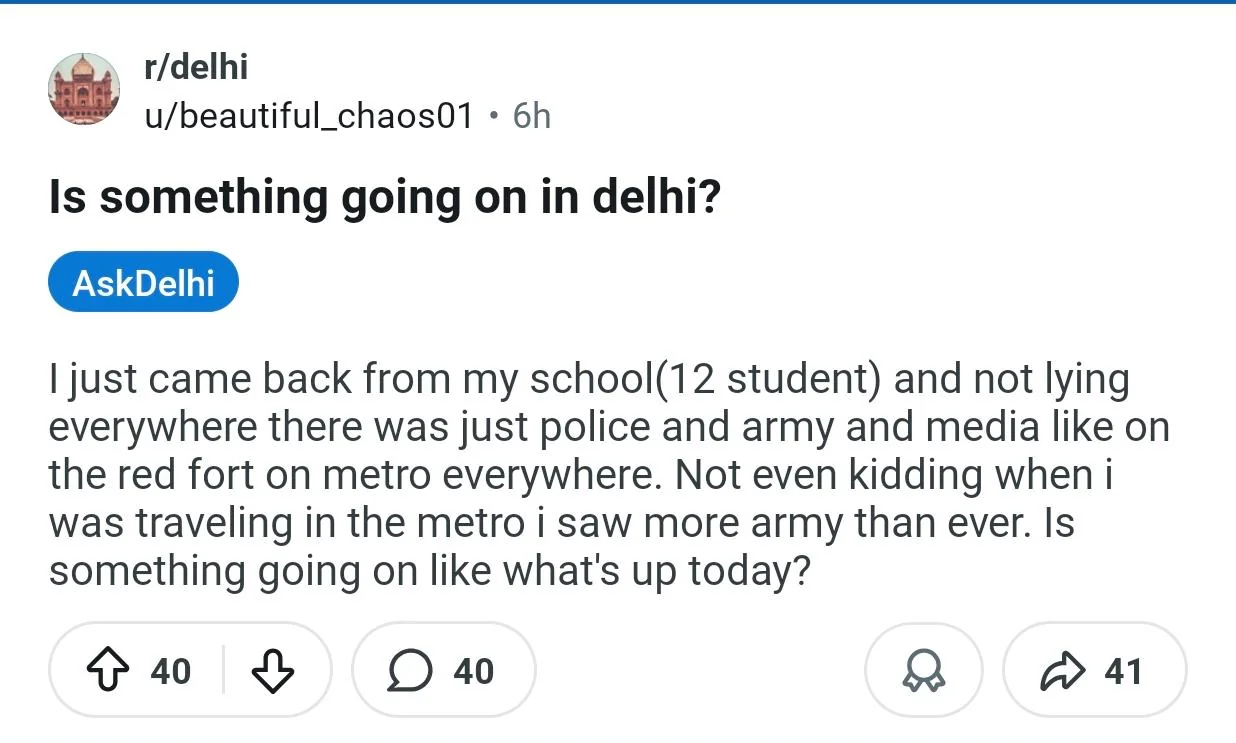The height and width of the screenshot is (743, 1236).
Task: Click the share count of 41
Action: pos(1123,671)
